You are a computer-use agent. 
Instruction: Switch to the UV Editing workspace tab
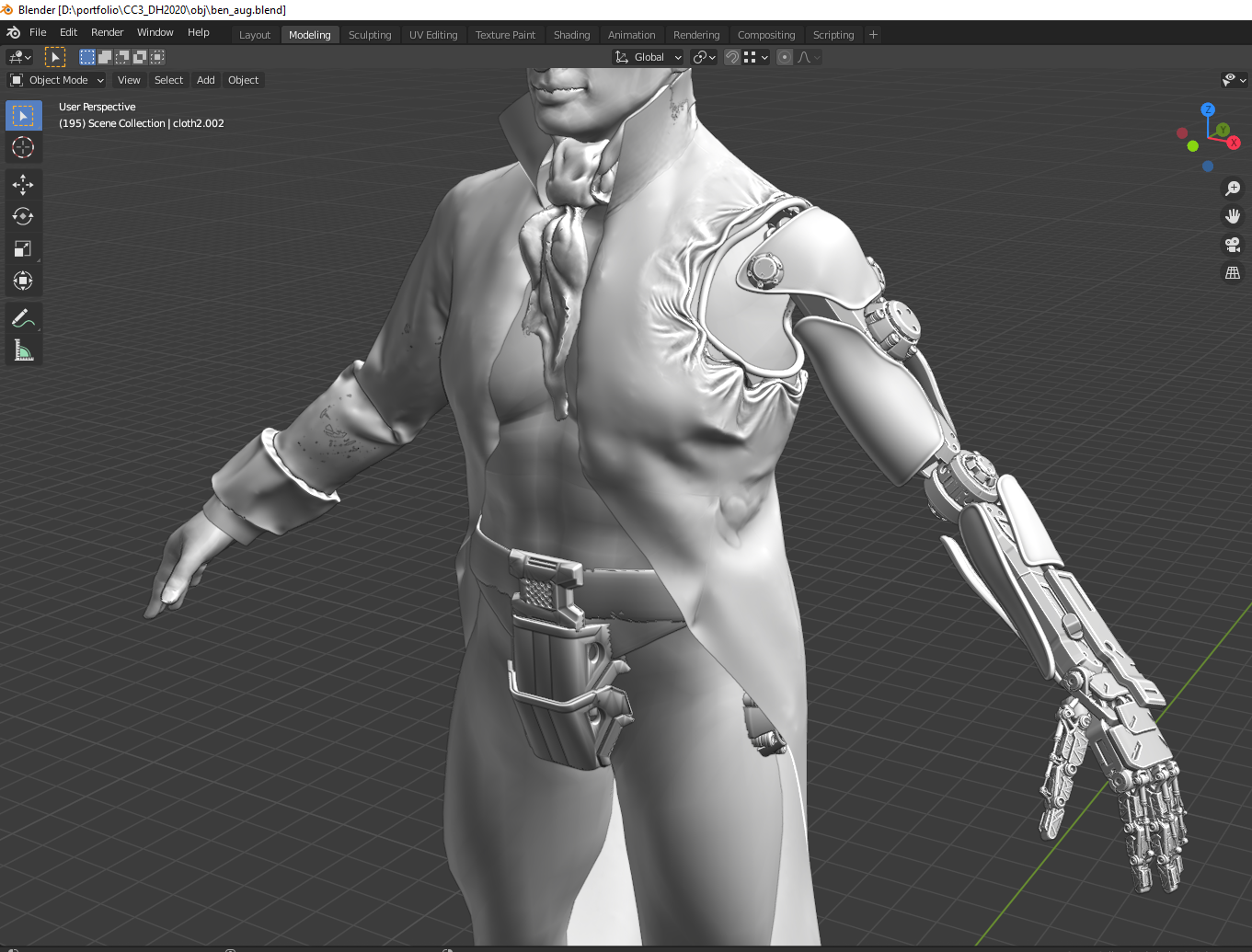pos(433,35)
